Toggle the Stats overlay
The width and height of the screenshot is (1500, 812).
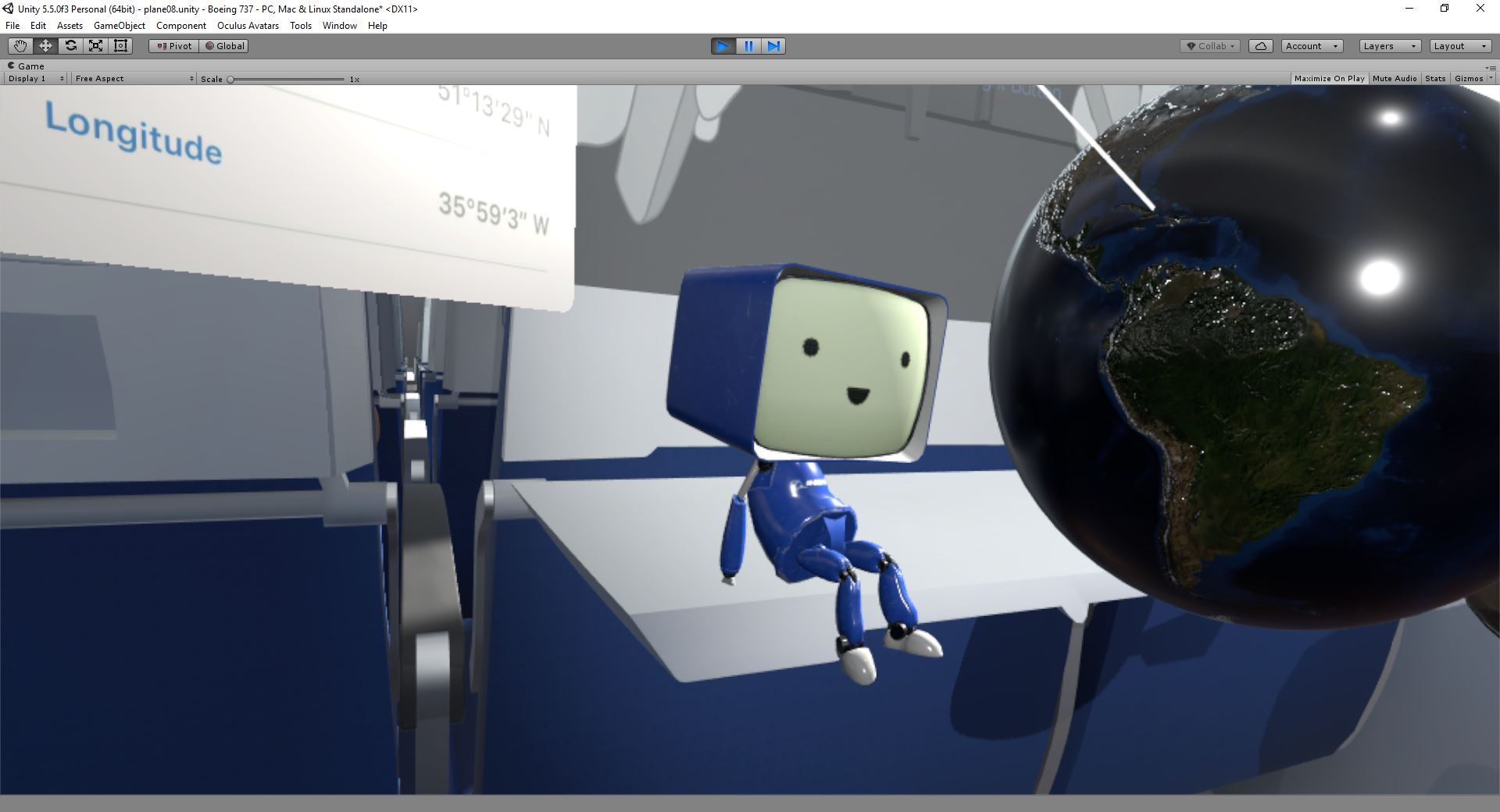pos(1435,79)
